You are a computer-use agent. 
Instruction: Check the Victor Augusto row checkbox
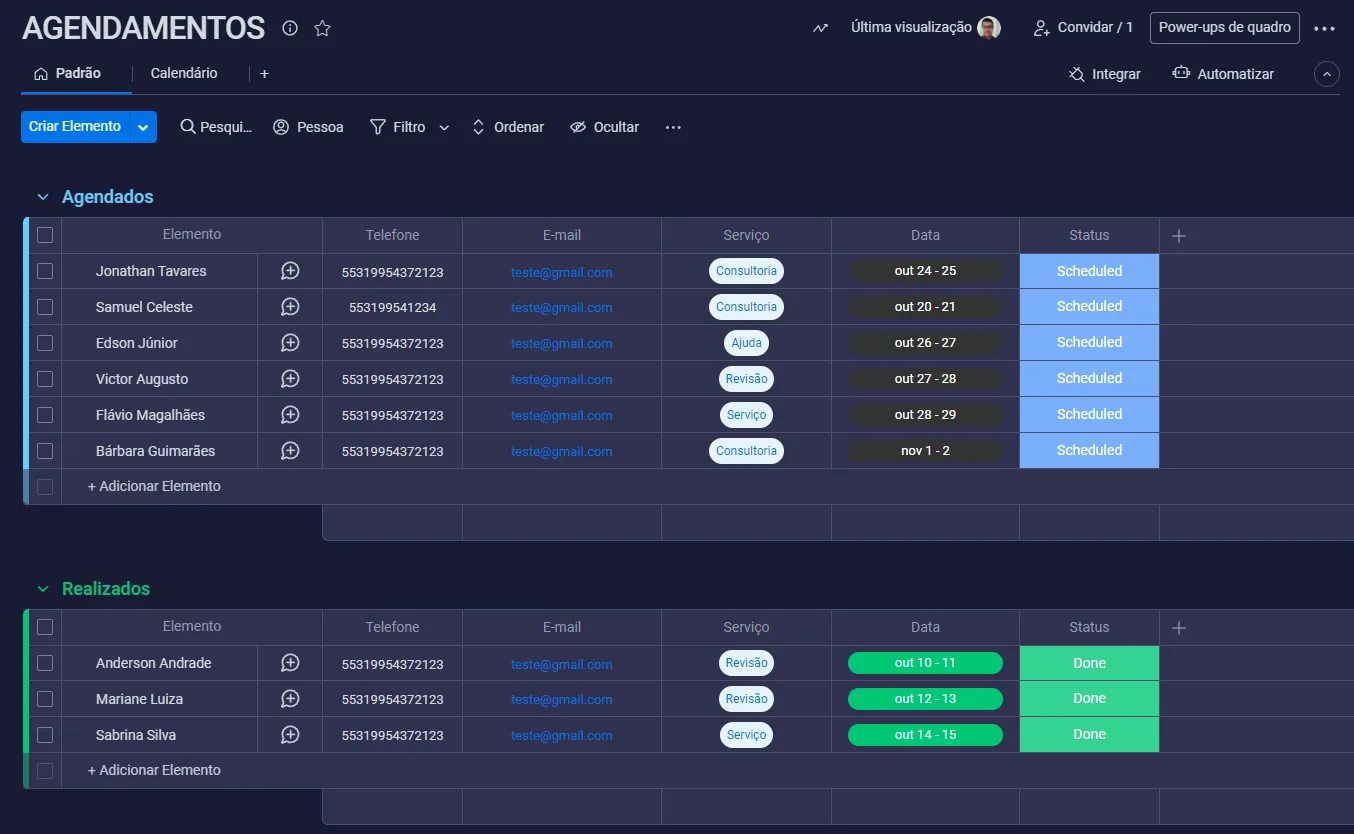point(45,379)
